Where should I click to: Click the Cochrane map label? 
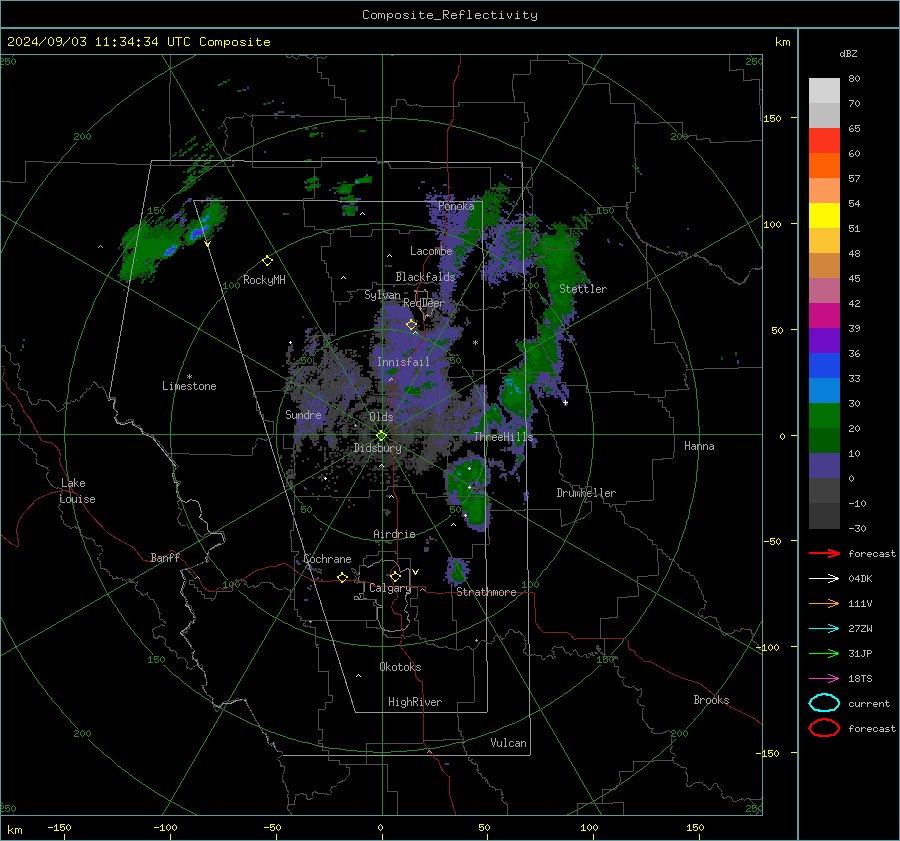pyautogui.click(x=327, y=559)
